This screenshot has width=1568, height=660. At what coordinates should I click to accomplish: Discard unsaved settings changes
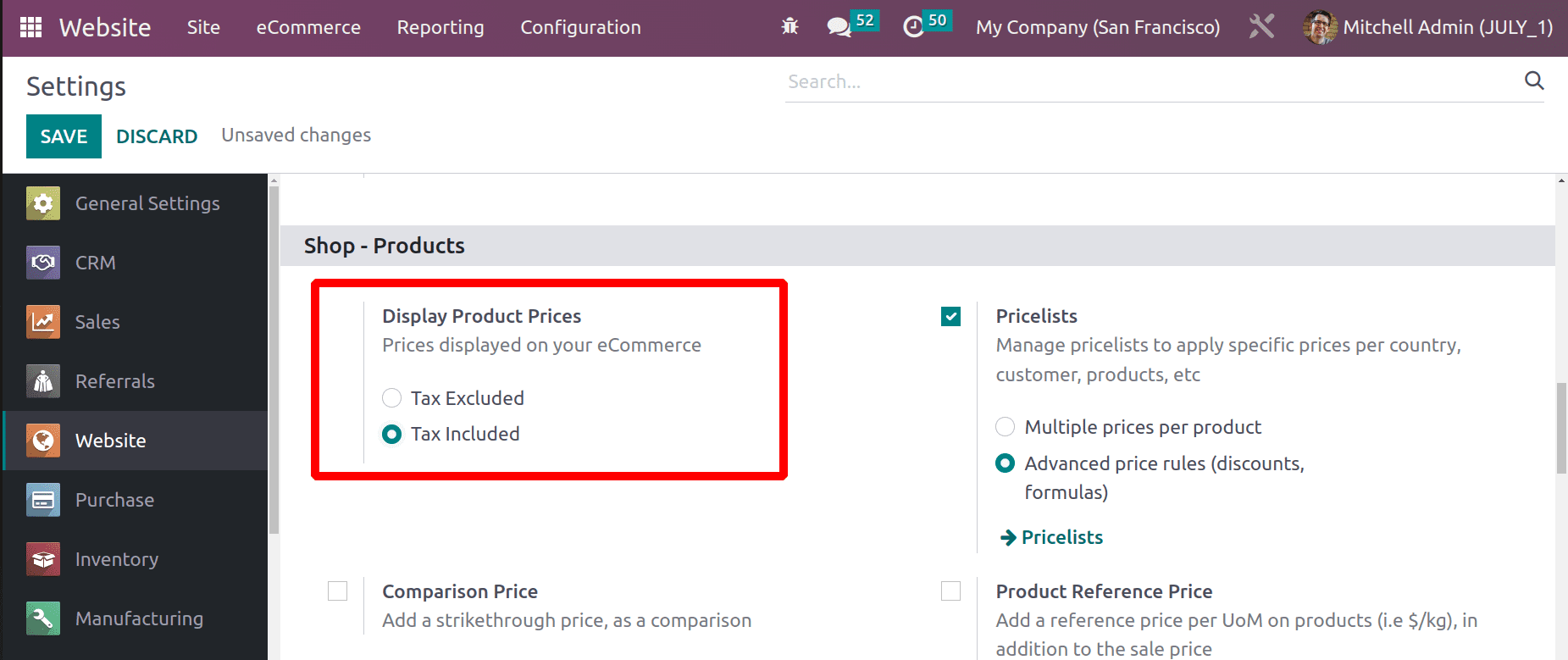click(157, 136)
